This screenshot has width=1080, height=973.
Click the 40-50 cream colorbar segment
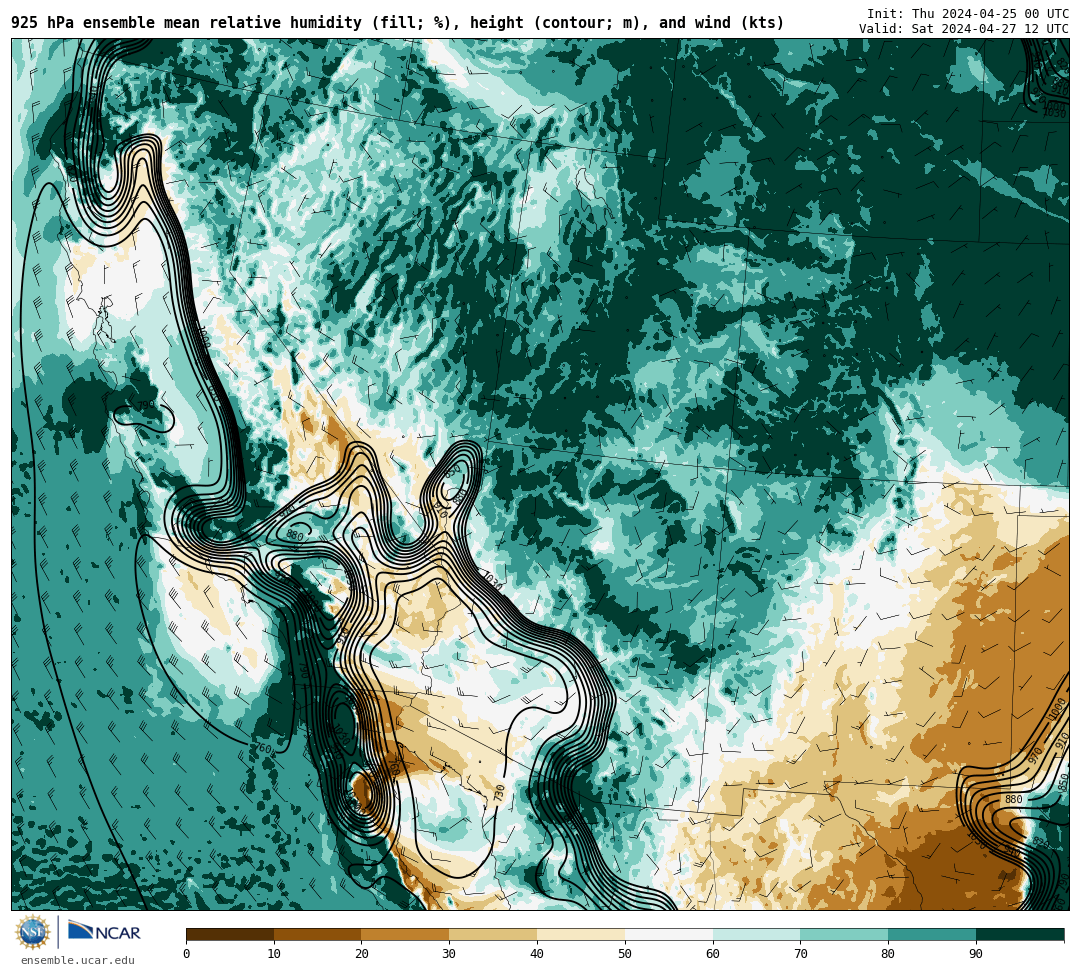coord(581,934)
